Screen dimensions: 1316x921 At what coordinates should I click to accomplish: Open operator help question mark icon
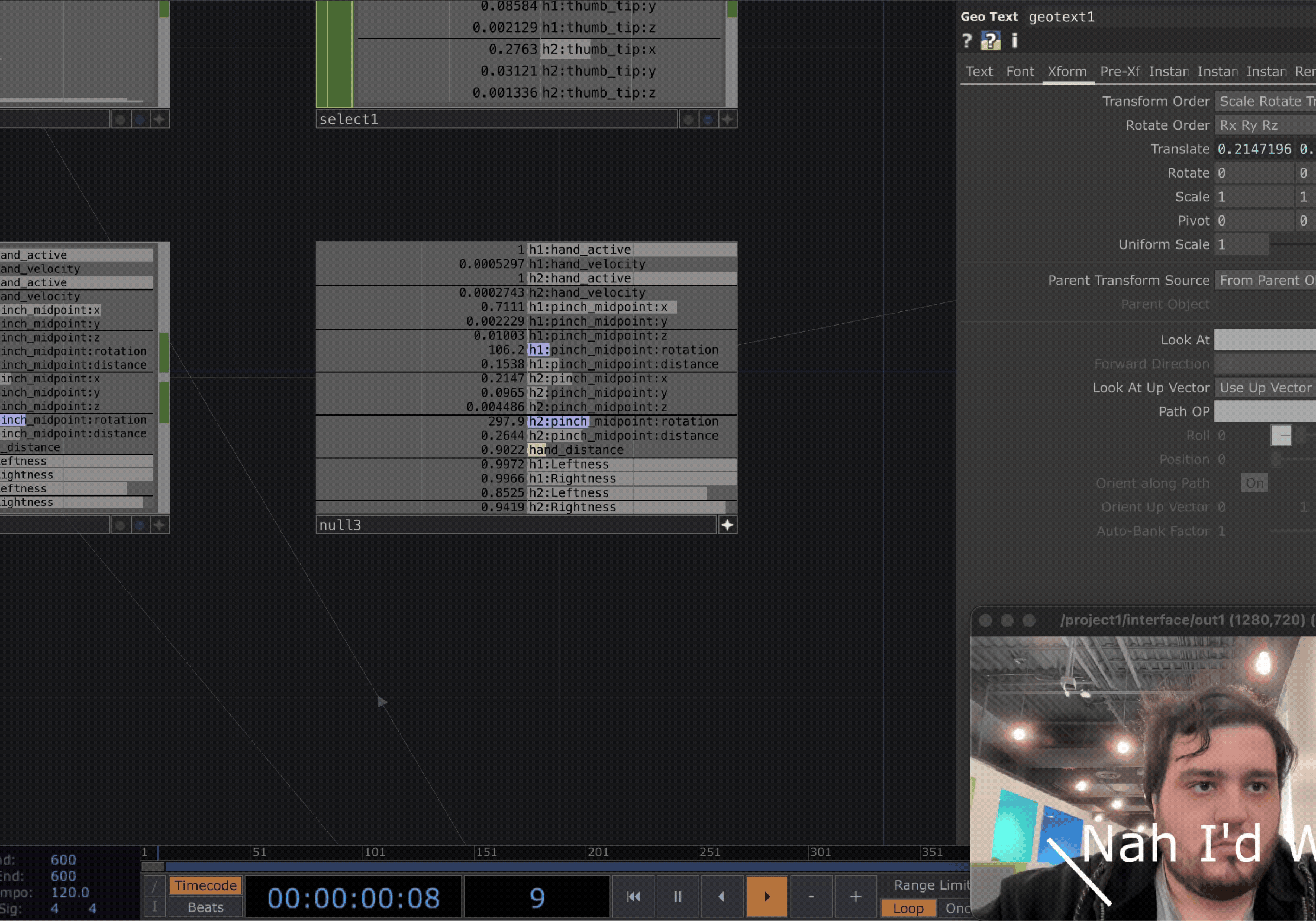967,41
